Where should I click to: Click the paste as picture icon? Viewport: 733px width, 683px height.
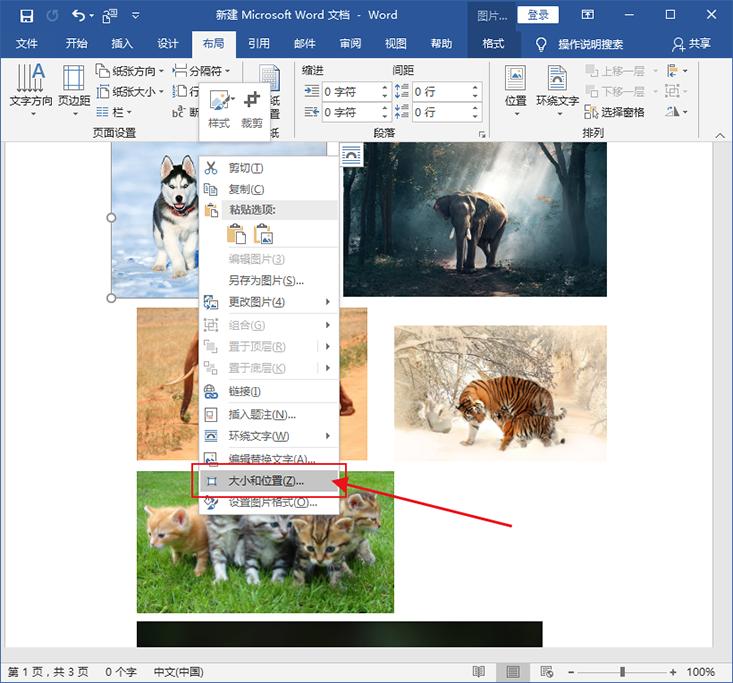(x=264, y=233)
